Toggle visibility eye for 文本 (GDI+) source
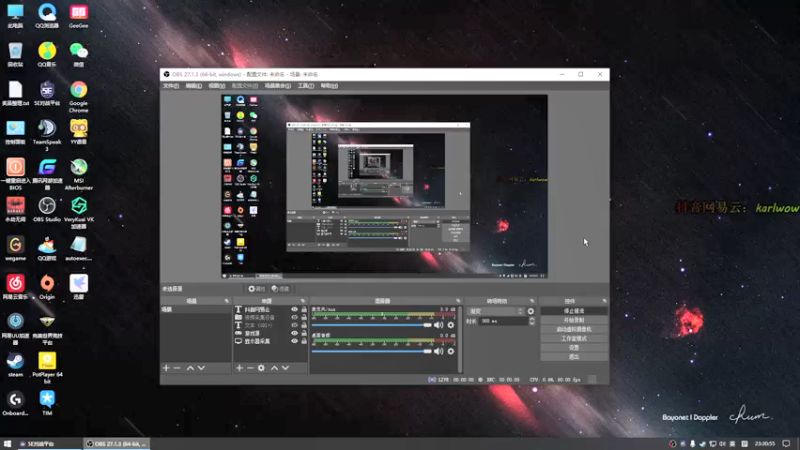Image resolution: width=800 pixels, height=450 pixels. (x=294, y=325)
